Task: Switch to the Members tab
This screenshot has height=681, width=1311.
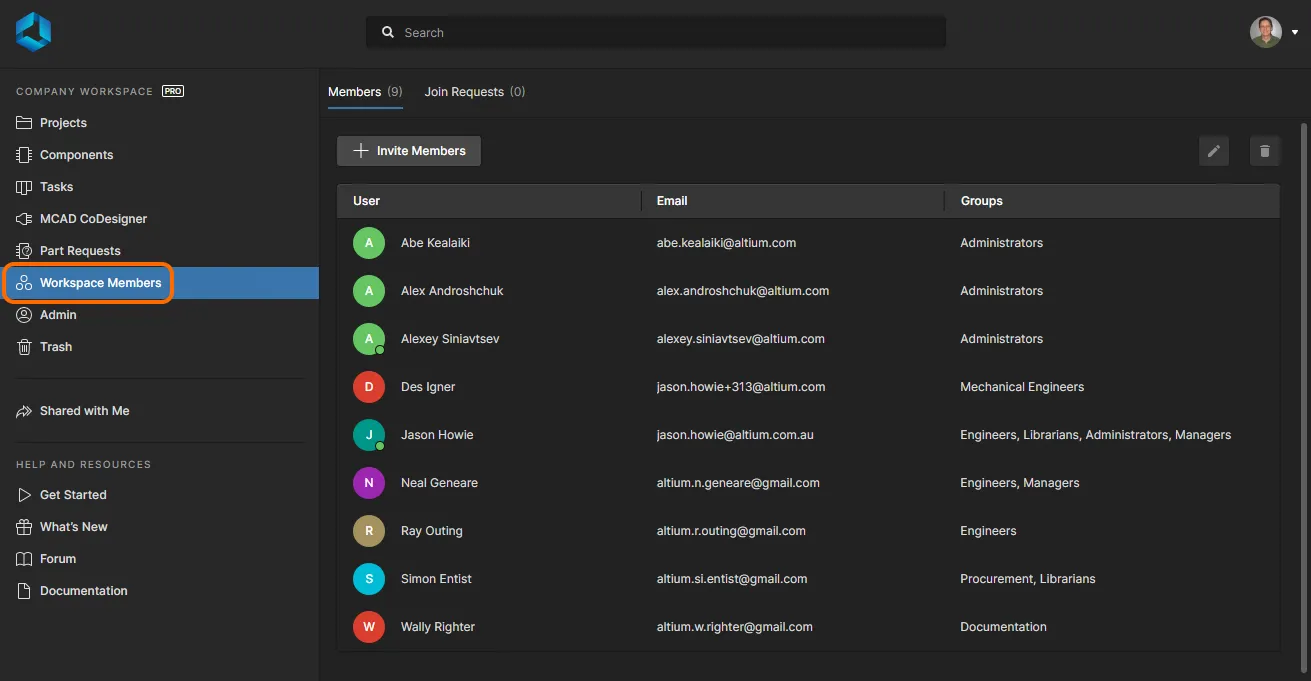Action: 365,92
